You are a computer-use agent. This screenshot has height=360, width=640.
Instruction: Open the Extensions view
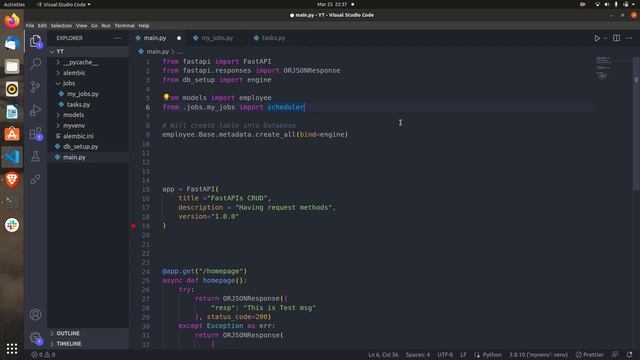coord(36,133)
